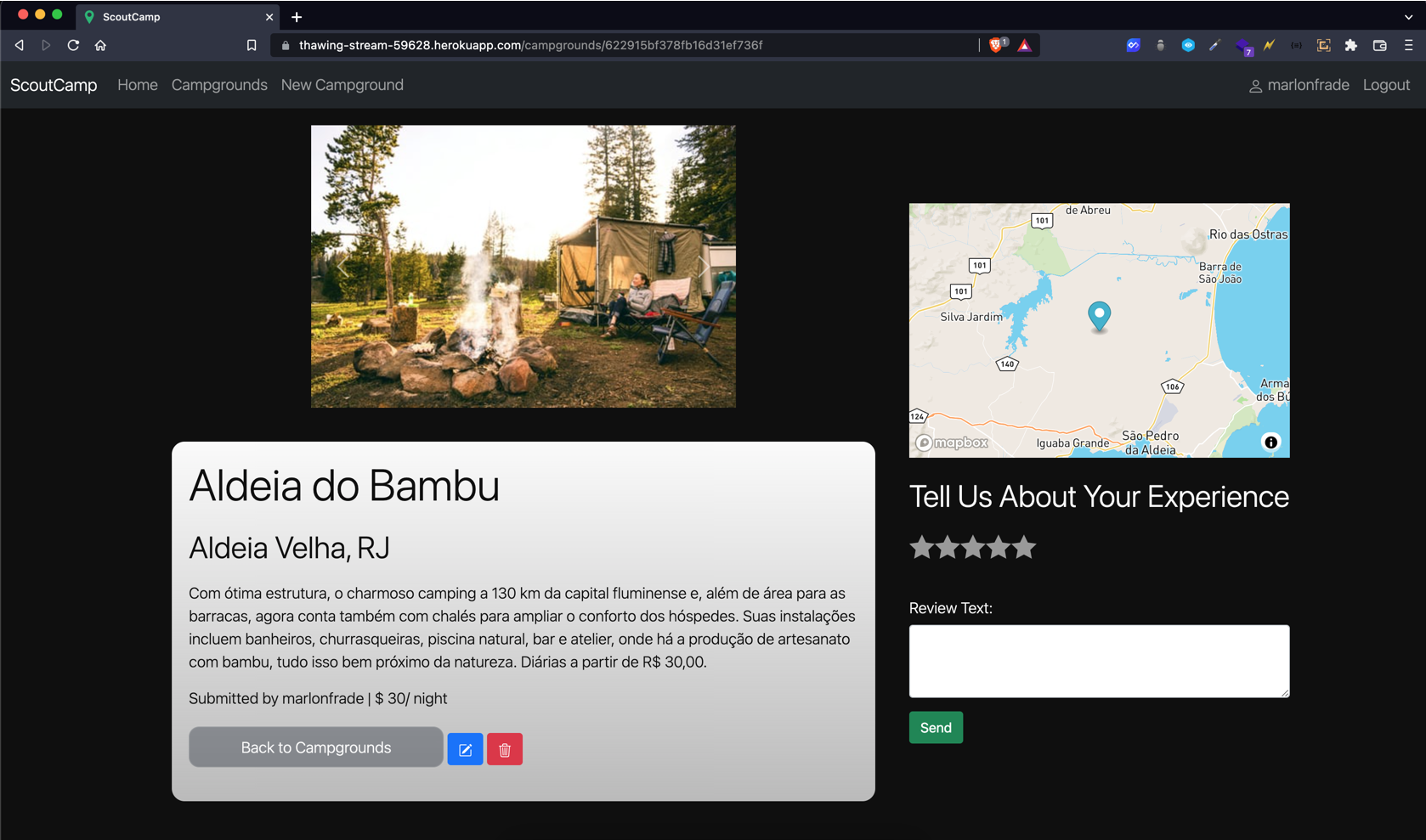This screenshot has width=1426, height=840.
Task: Open the Campgrounds nav link
Action: coord(219,85)
